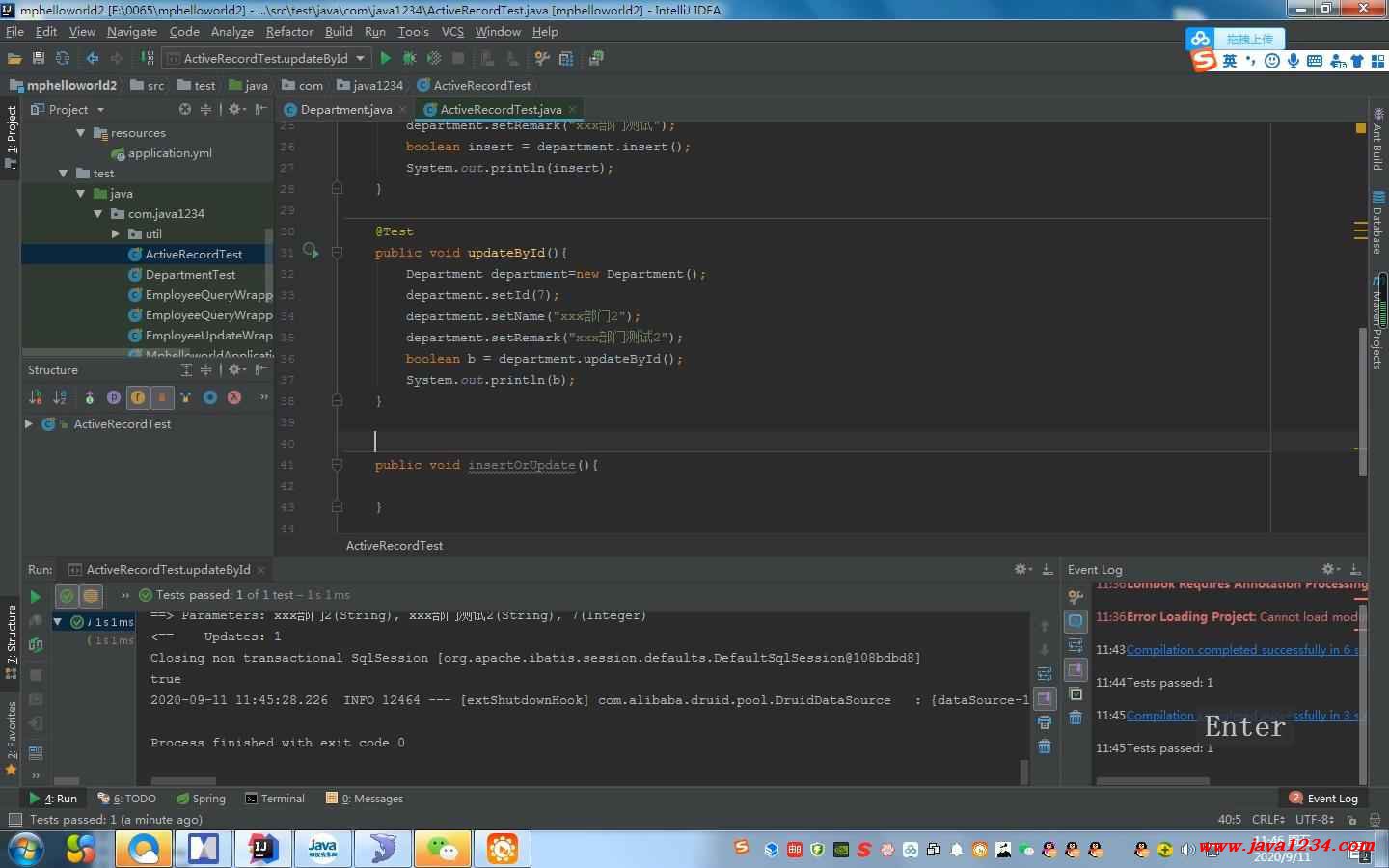Run with Coverage icon in toolbar
Viewport: 1389px width, 868px height.
[434, 58]
